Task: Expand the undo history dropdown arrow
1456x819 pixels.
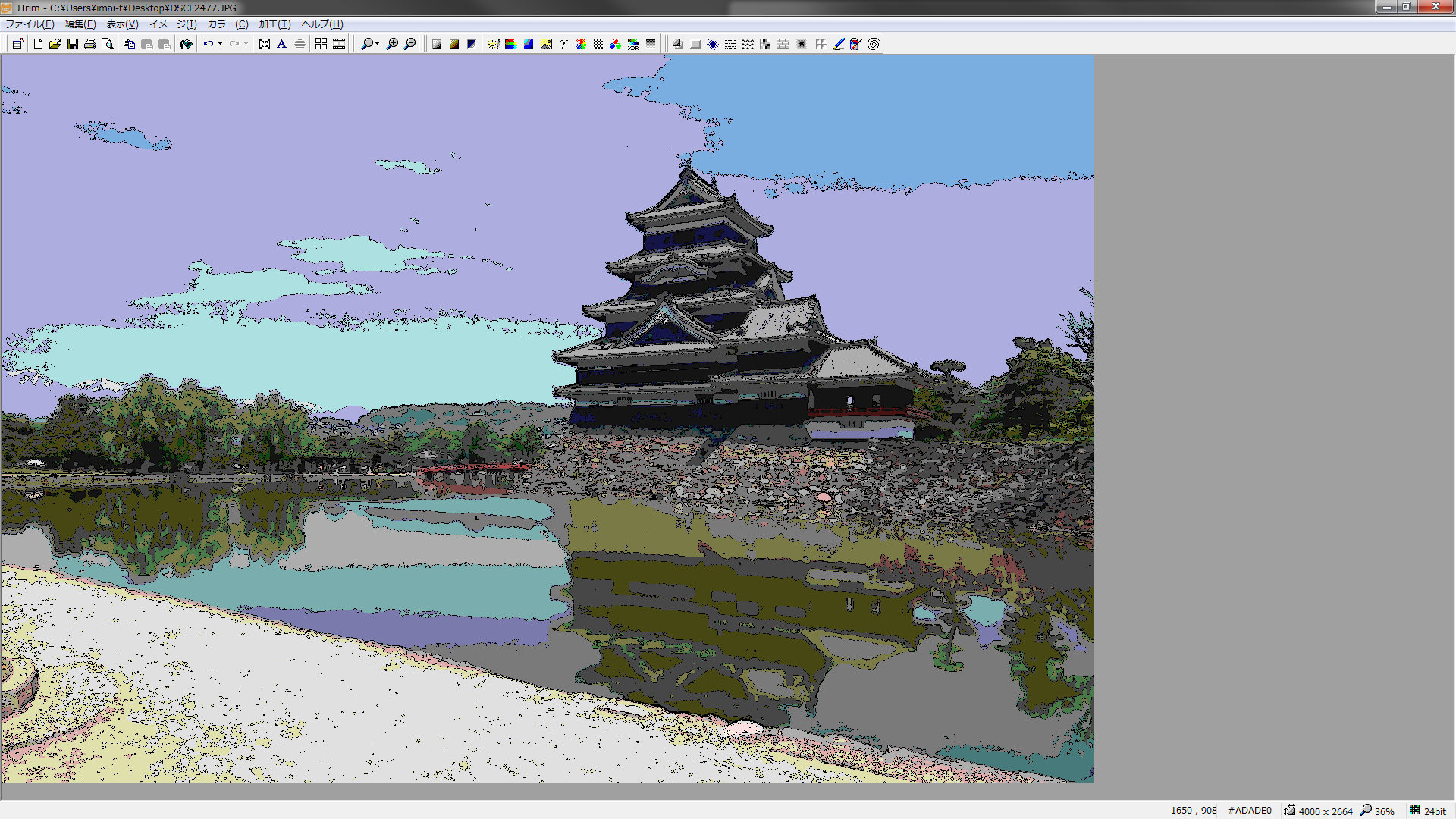Action: 220,44
